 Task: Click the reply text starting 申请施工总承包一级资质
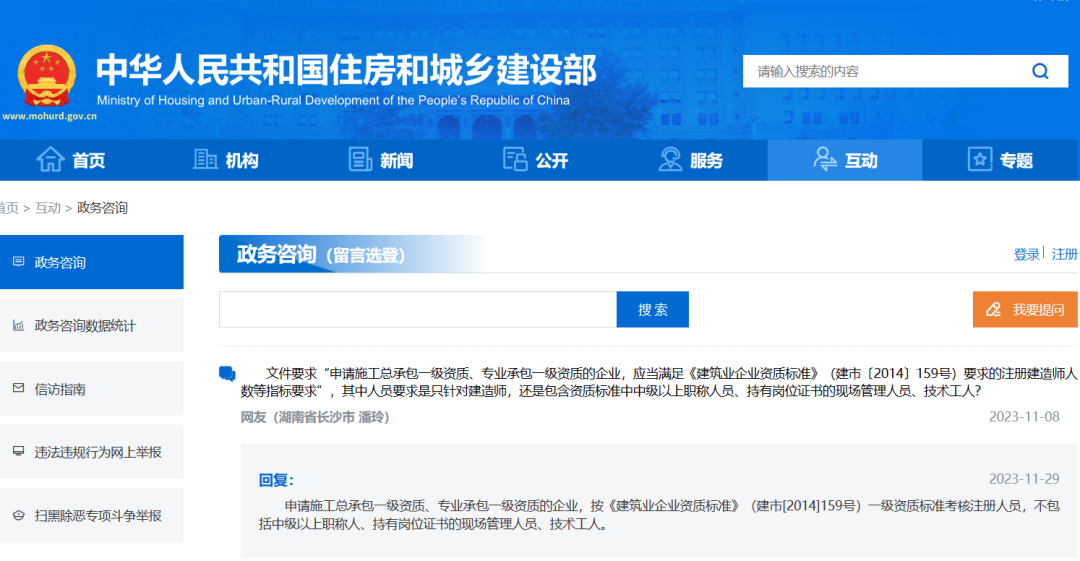pyautogui.click(x=659, y=515)
